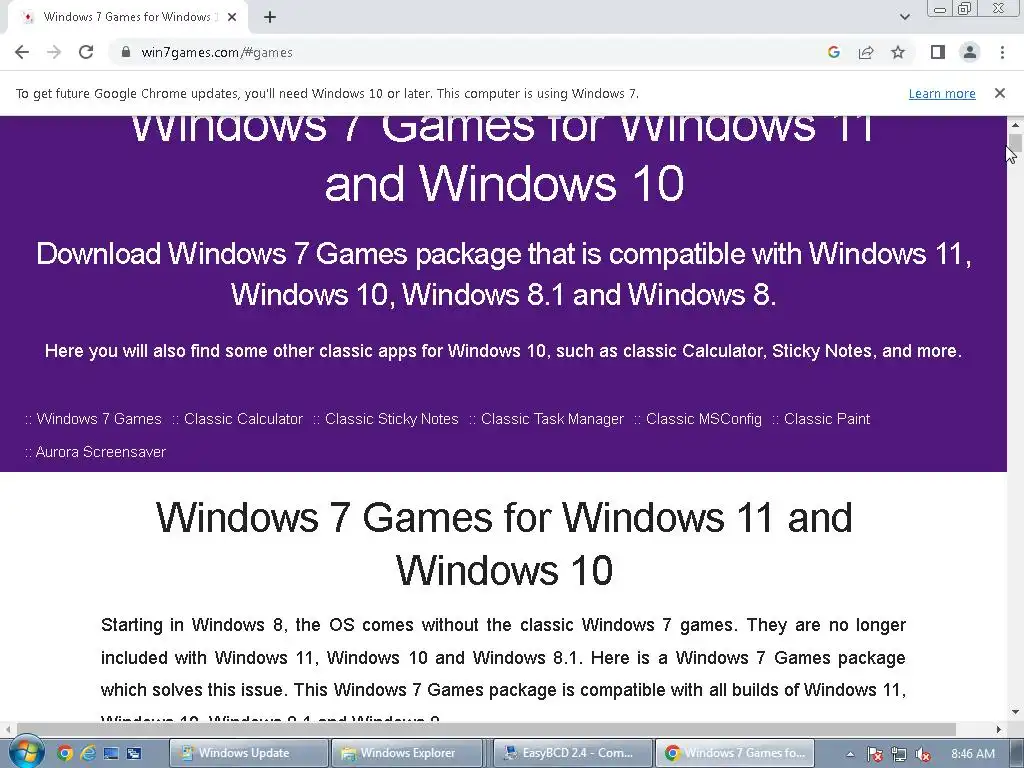Click the vertical scrollbar up arrow
Image resolution: width=1024 pixels, height=768 pixels.
(1015, 124)
